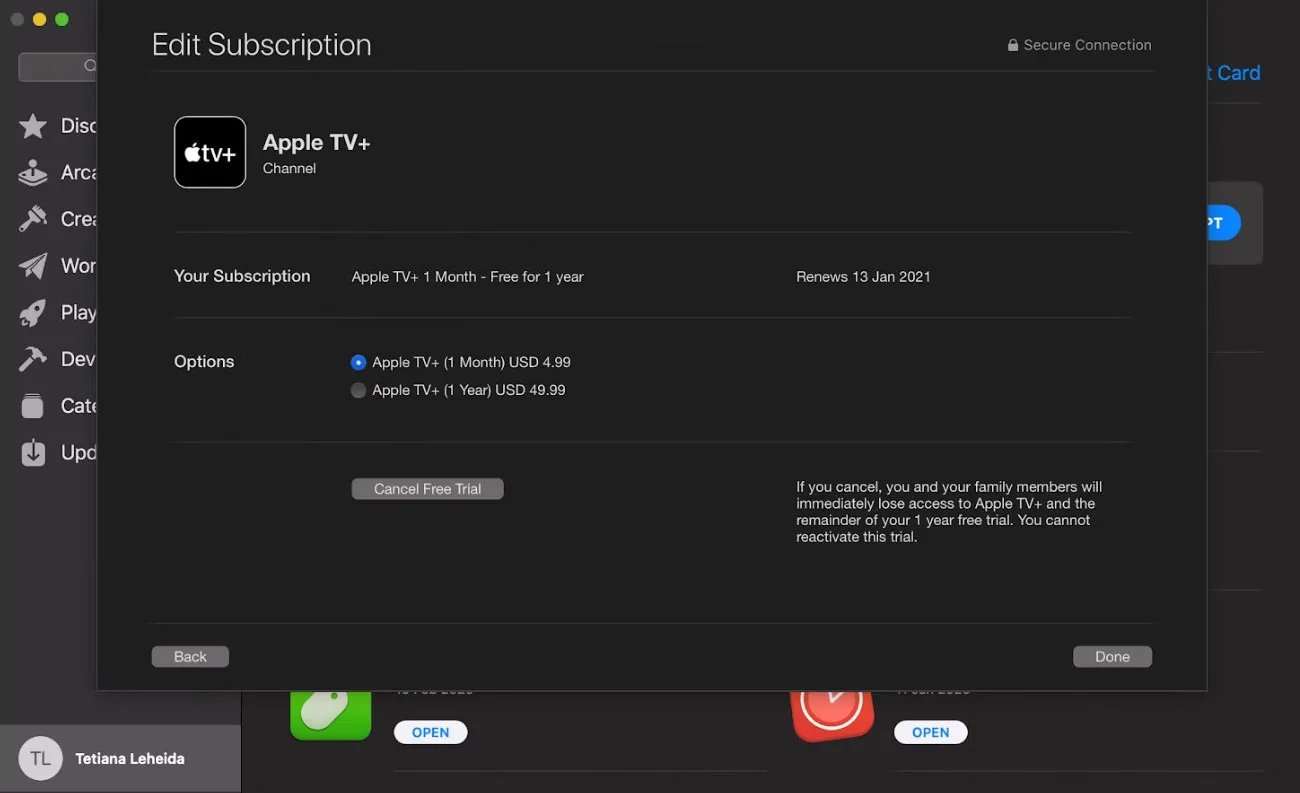Click OPEN next to red clock app

pyautogui.click(x=931, y=732)
